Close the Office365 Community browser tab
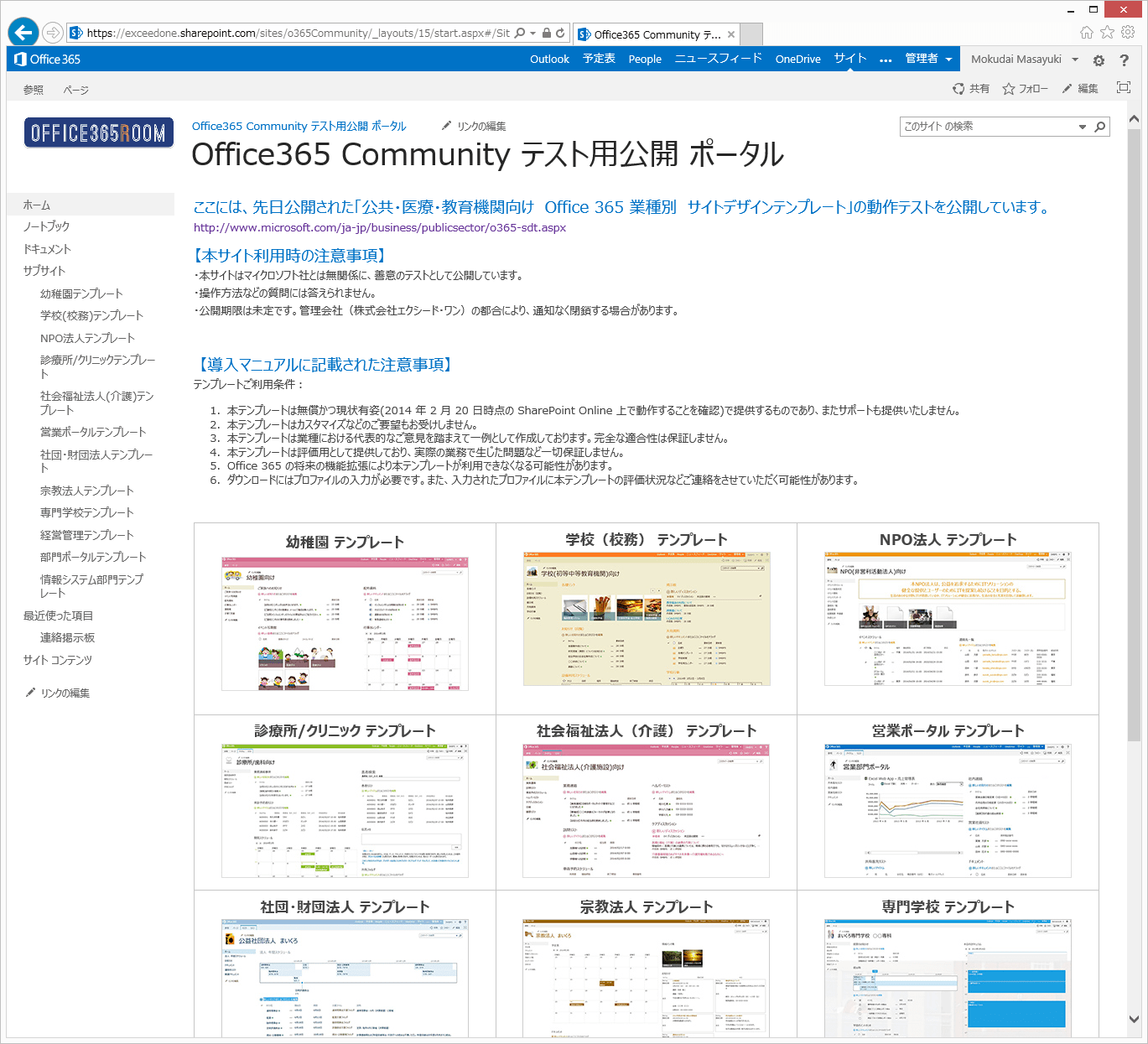The width and height of the screenshot is (1148, 1044). 731,34
